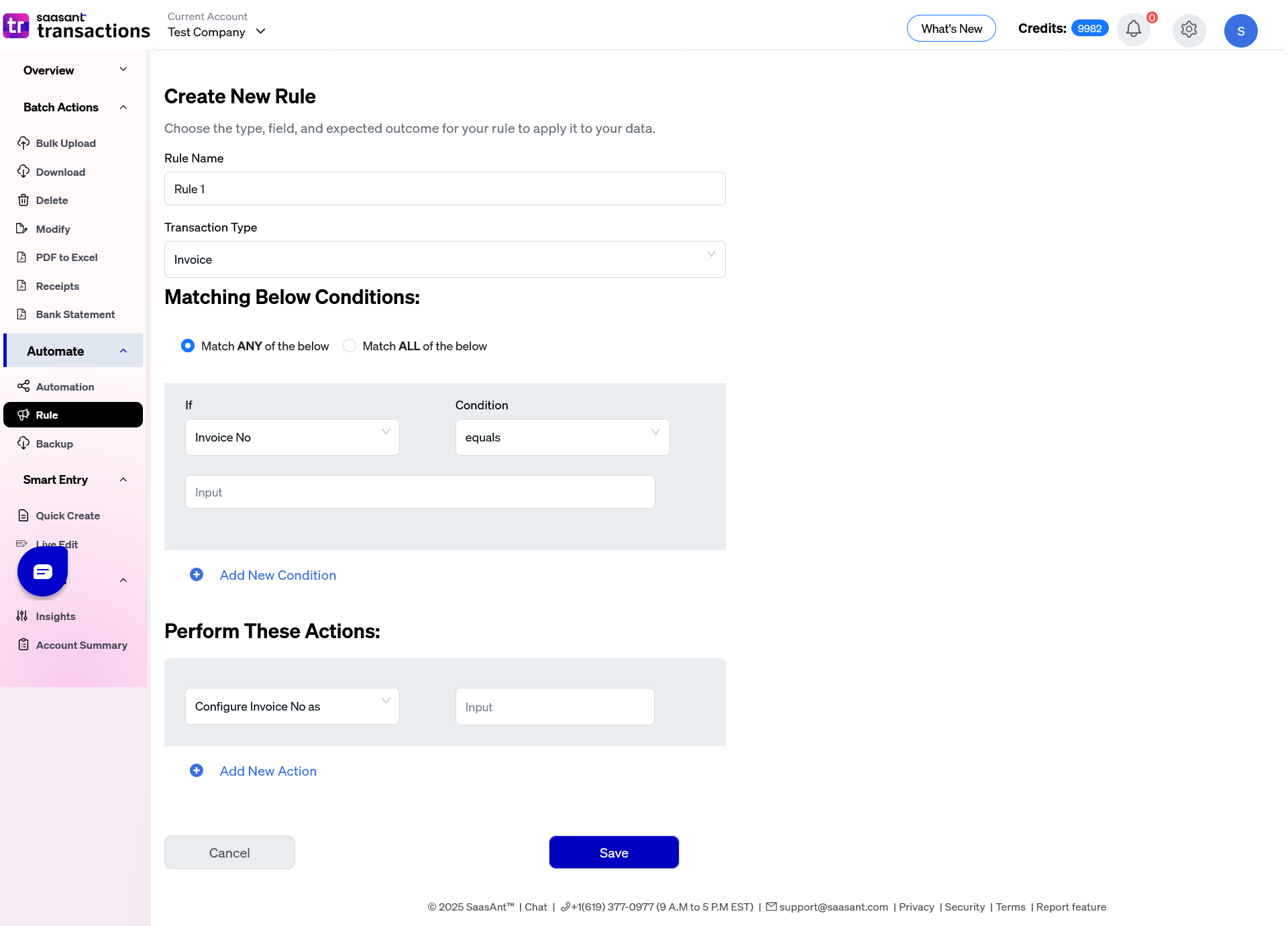The width and height of the screenshot is (1288, 926).
Task: Click the plus icon beside Add New Action
Action: pos(197,771)
